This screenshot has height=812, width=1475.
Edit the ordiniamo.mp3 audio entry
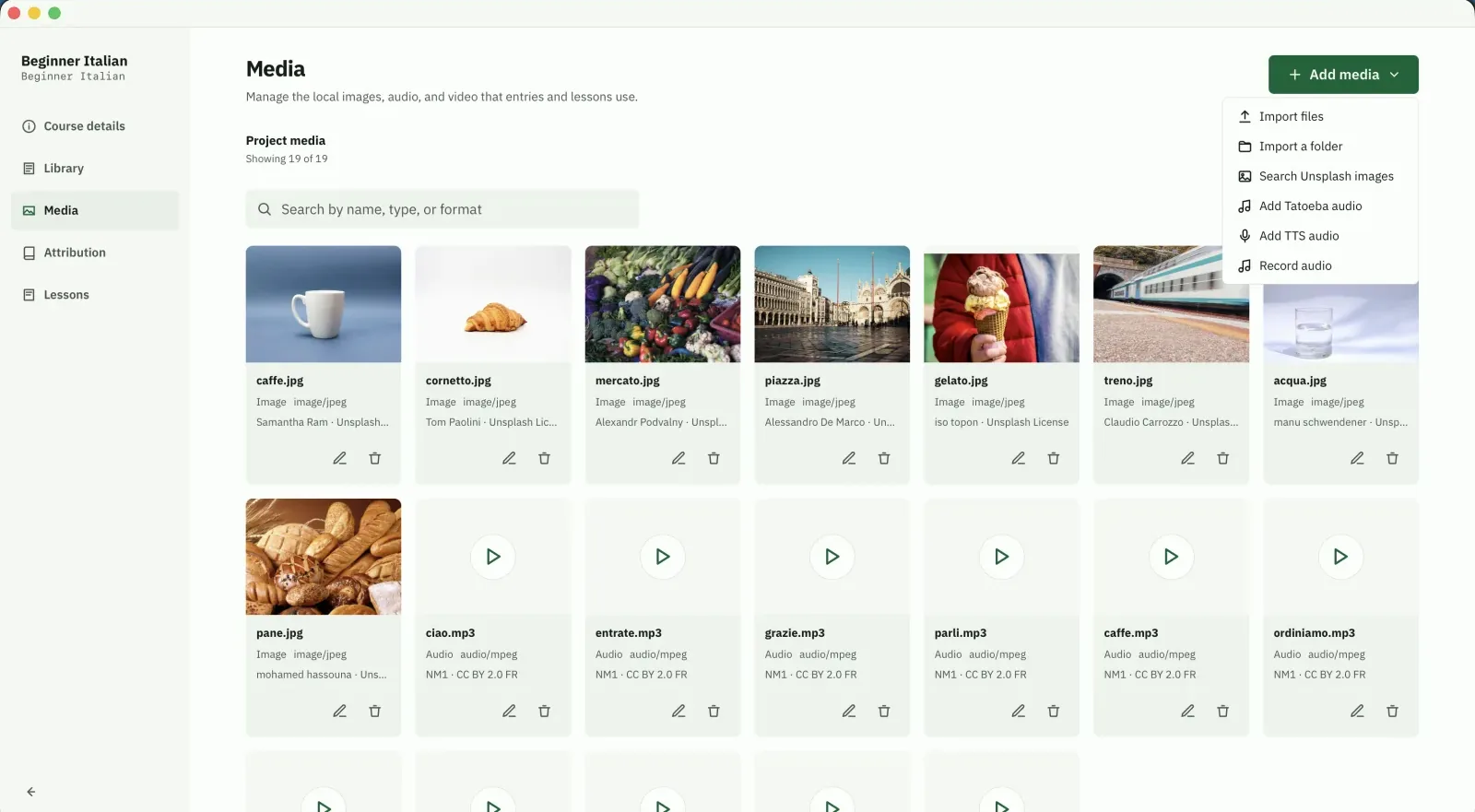[1357, 711]
